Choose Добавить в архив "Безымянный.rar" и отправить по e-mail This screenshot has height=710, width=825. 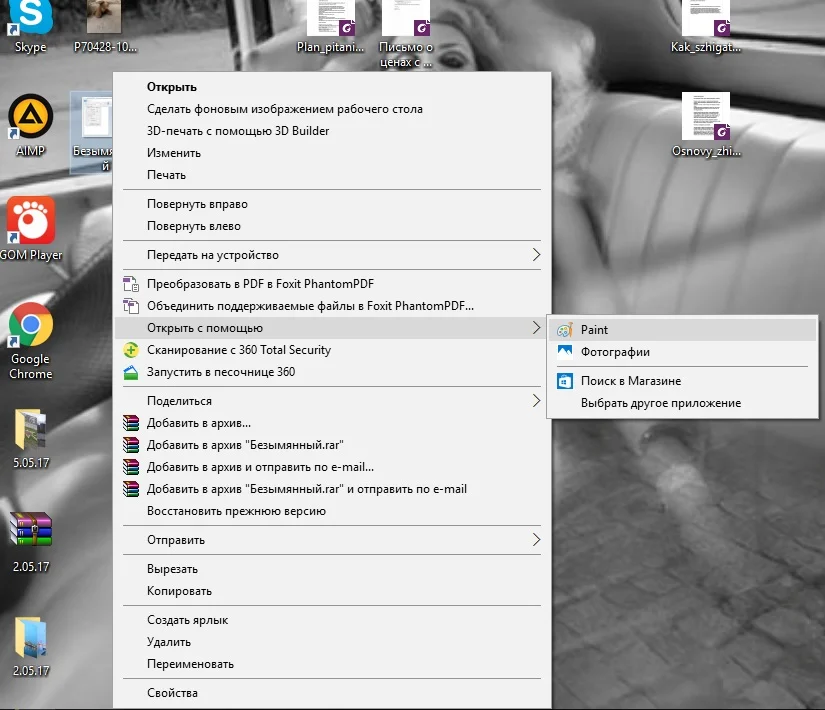(x=332, y=489)
